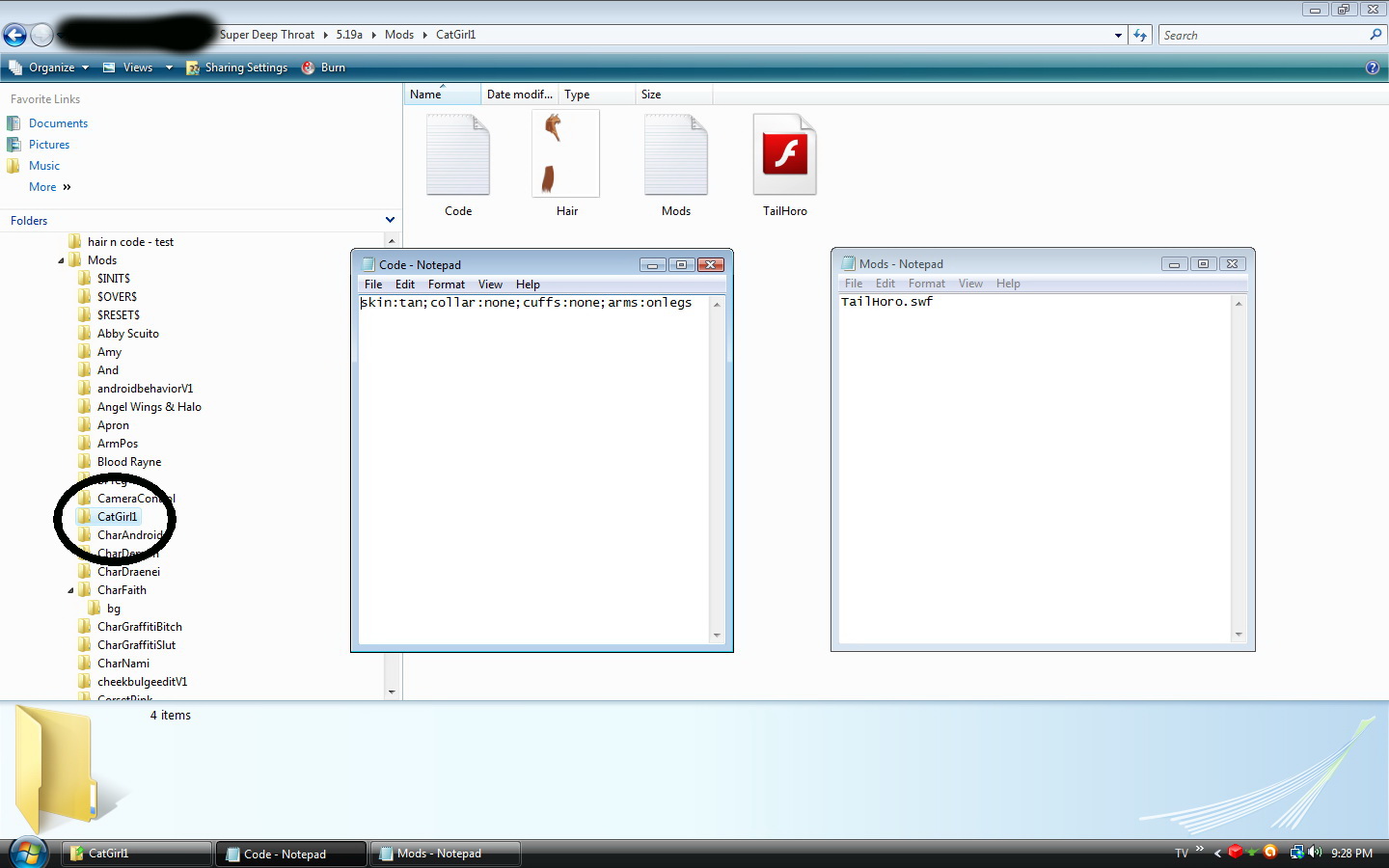Collapse the CharFaith folder tree node
This screenshot has width=1389, height=868.
click(70, 590)
